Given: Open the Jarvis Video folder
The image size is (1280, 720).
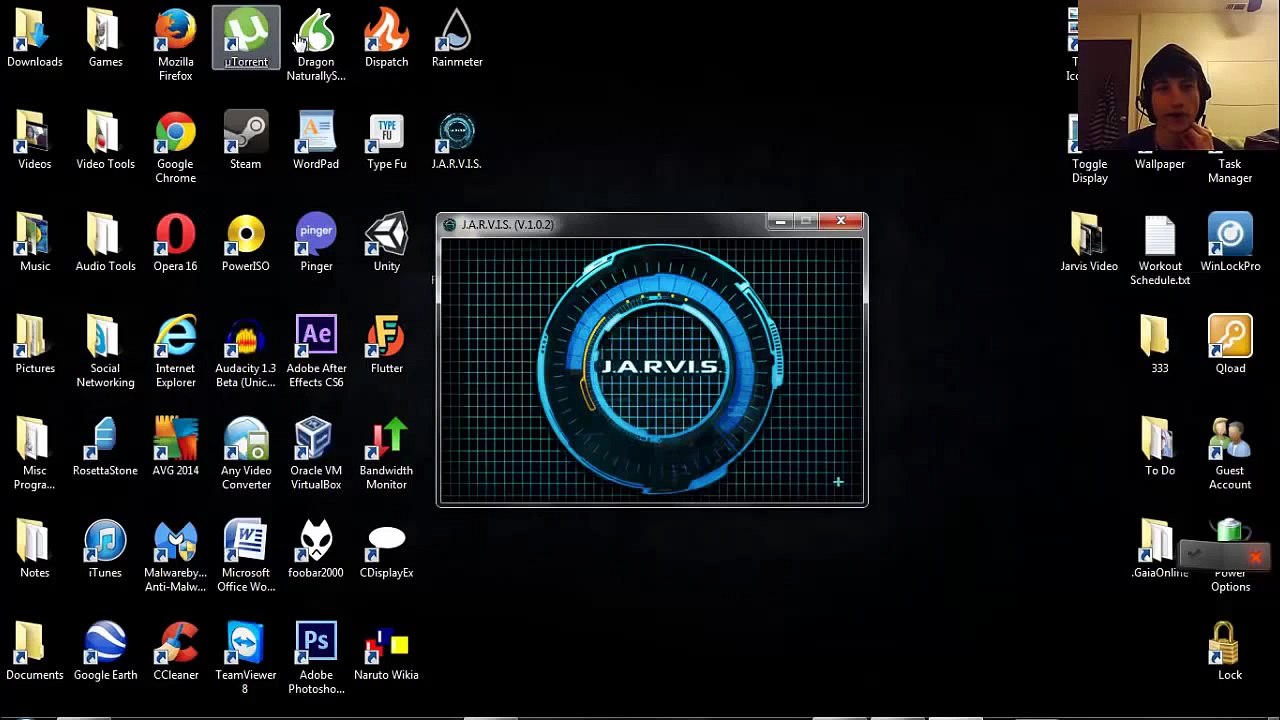Looking at the screenshot, I should click(1089, 242).
